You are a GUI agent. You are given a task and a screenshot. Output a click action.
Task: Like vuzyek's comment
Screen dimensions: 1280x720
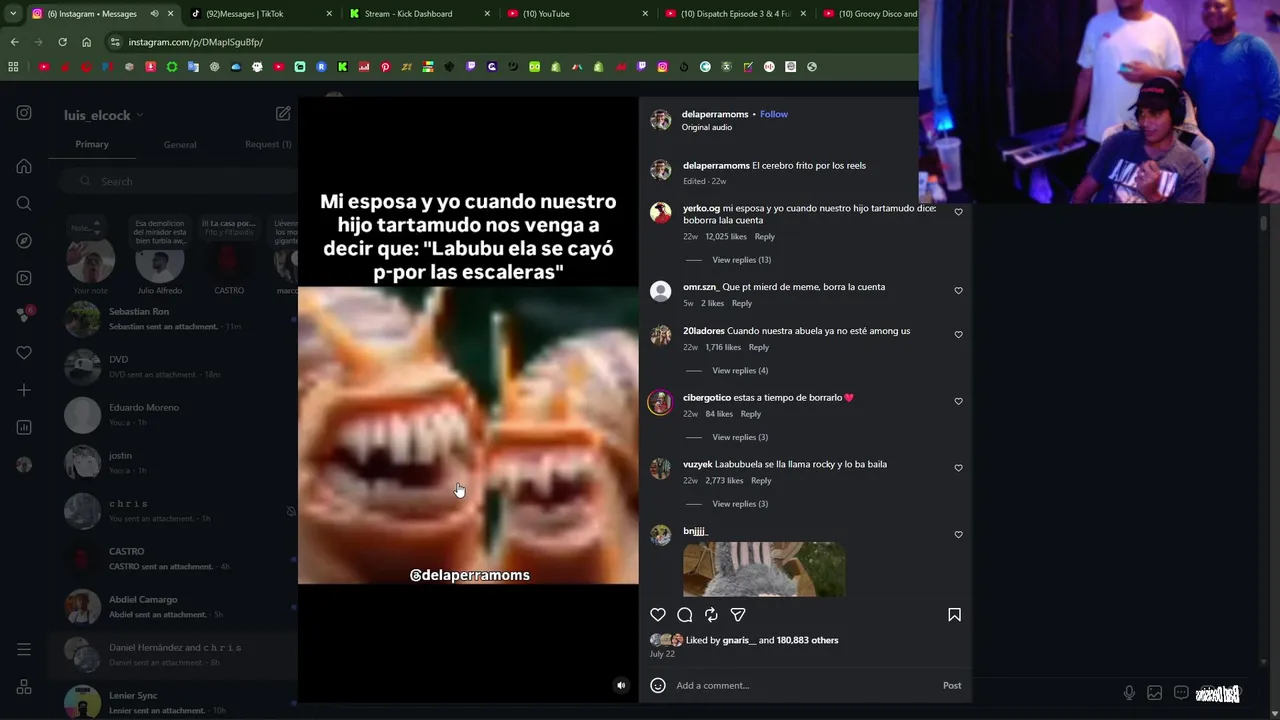point(958,468)
